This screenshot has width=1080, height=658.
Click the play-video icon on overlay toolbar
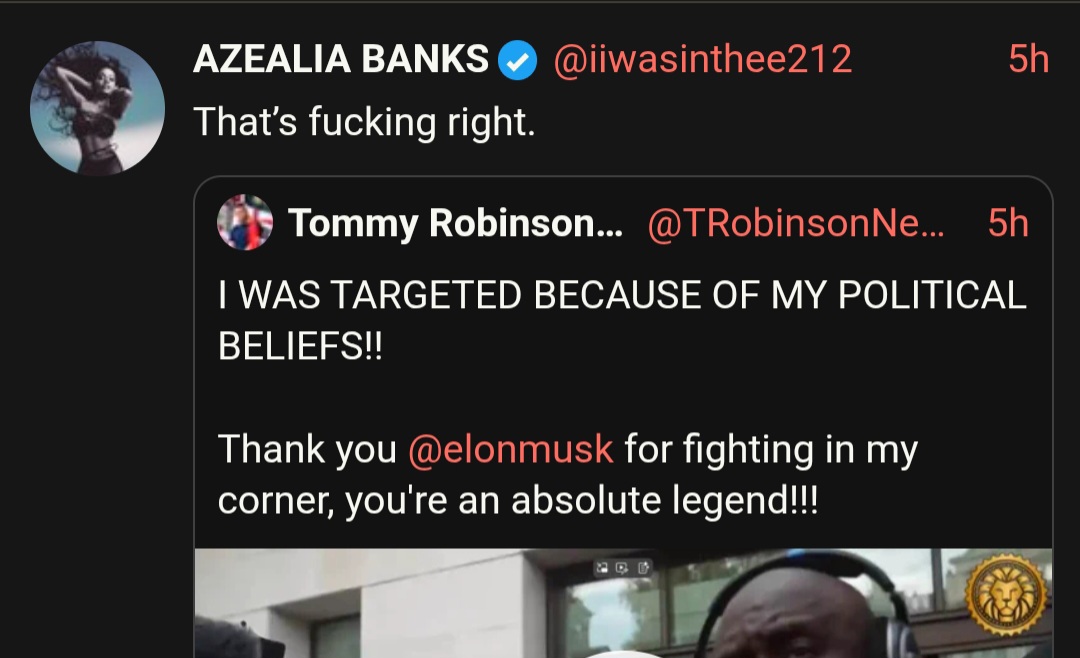pos(622,568)
